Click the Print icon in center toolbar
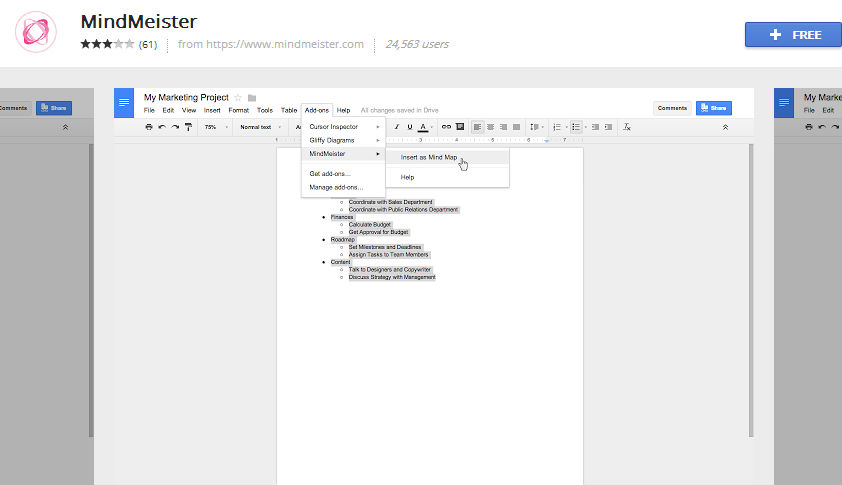842x485 pixels. [x=149, y=127]
